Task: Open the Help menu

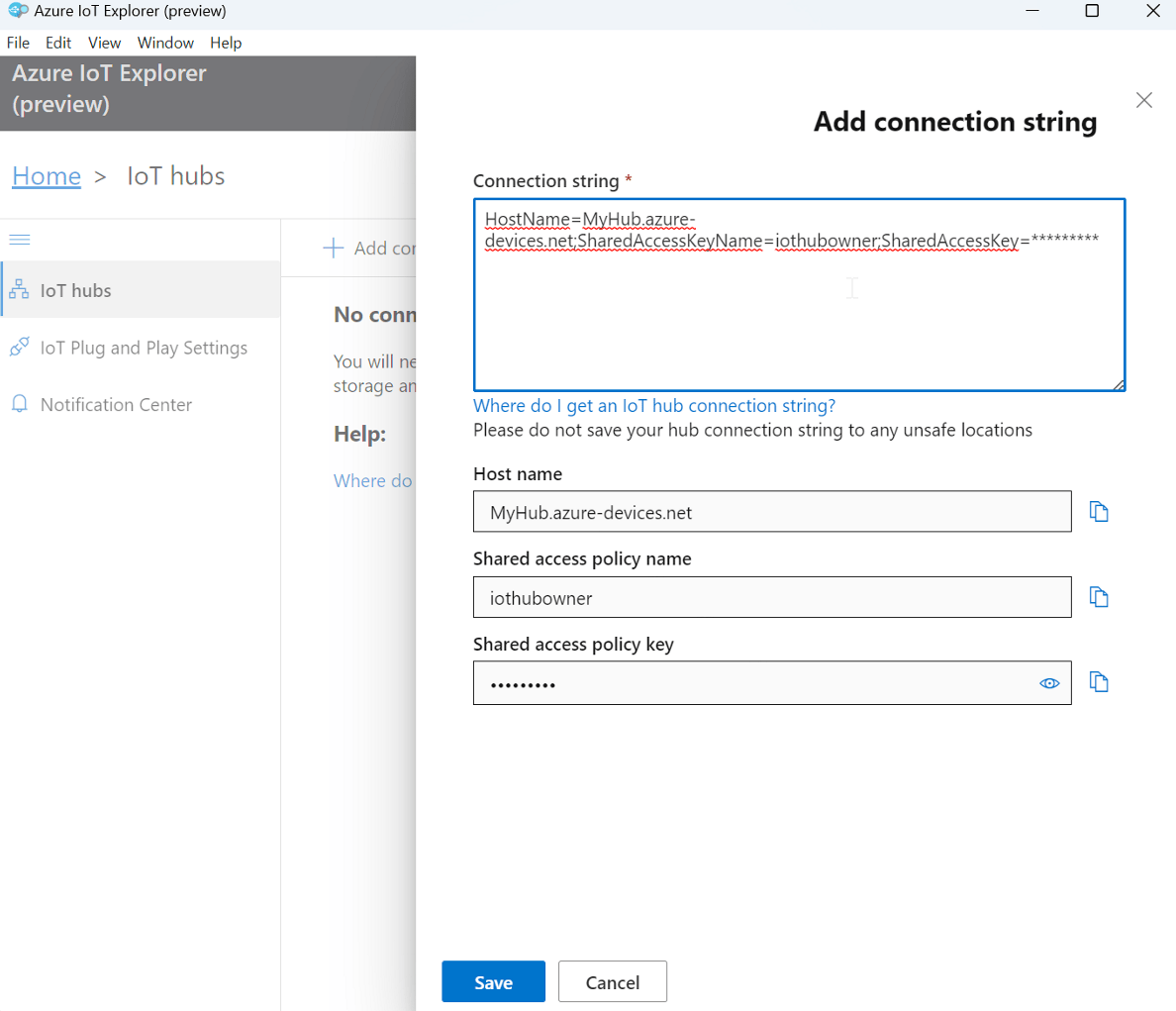Action: [226, 43]
